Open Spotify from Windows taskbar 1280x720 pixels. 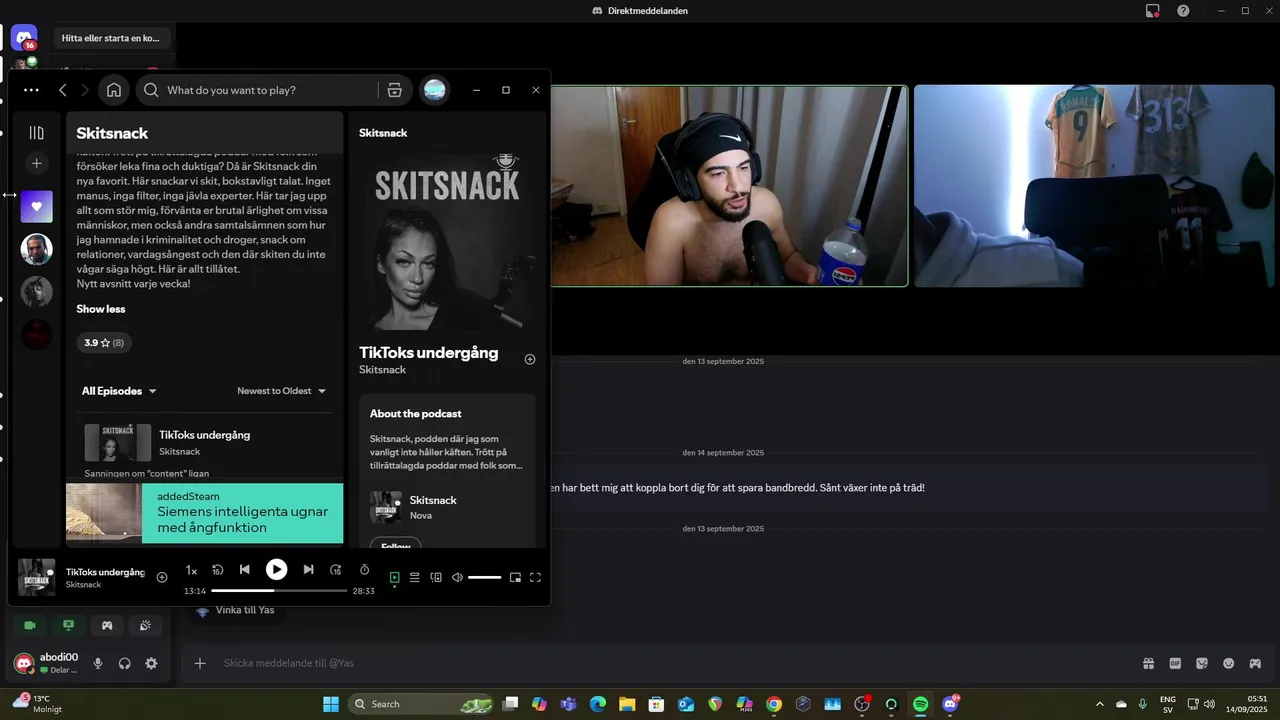point(920,704)
